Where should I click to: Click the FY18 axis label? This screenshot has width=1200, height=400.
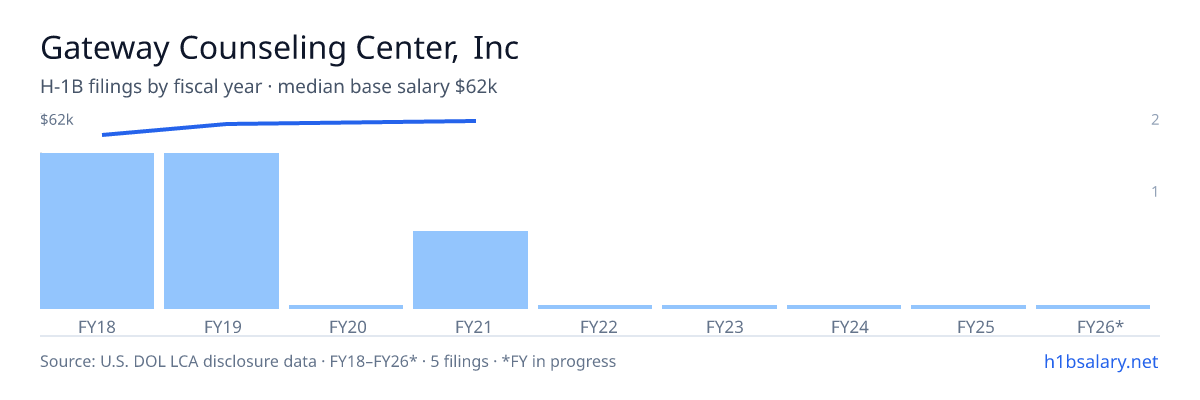point(97,327)
